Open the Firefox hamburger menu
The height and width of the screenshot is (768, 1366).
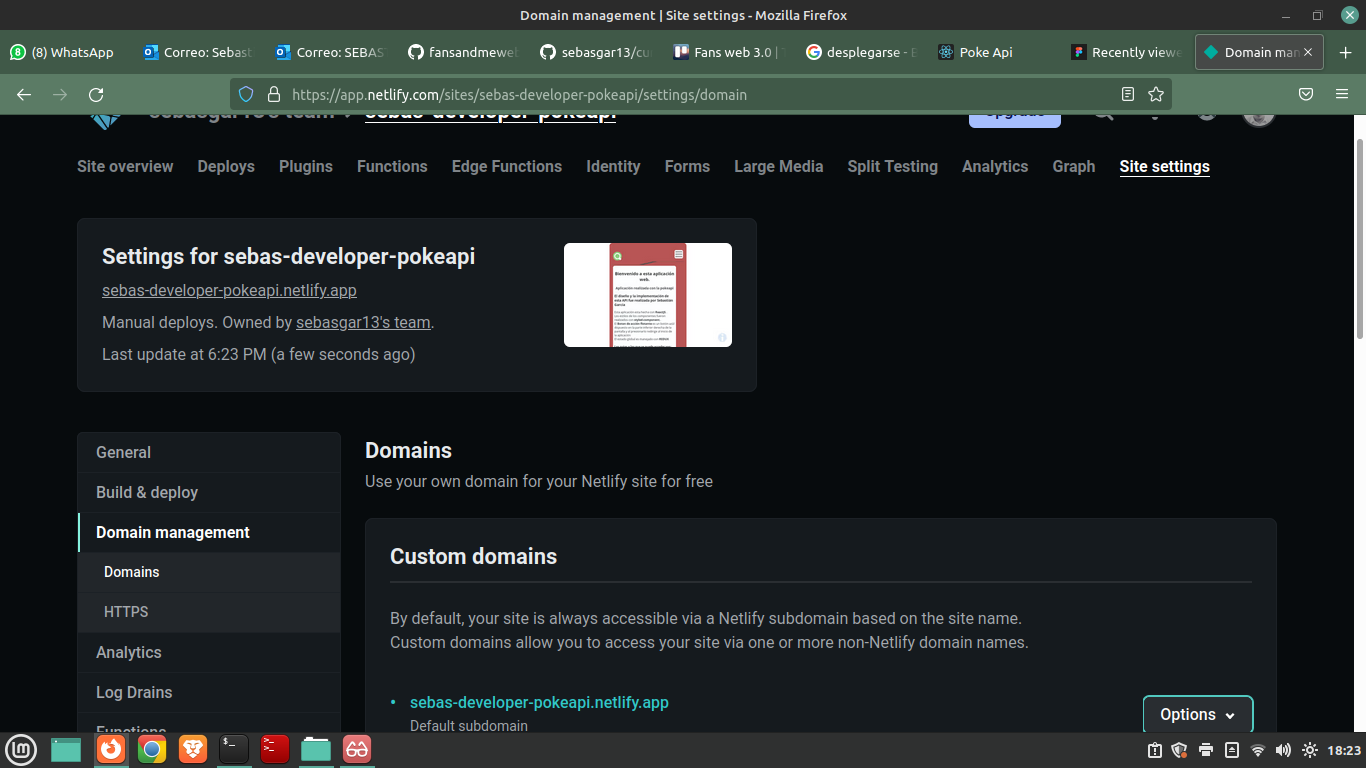click(x=1342, y=95)
